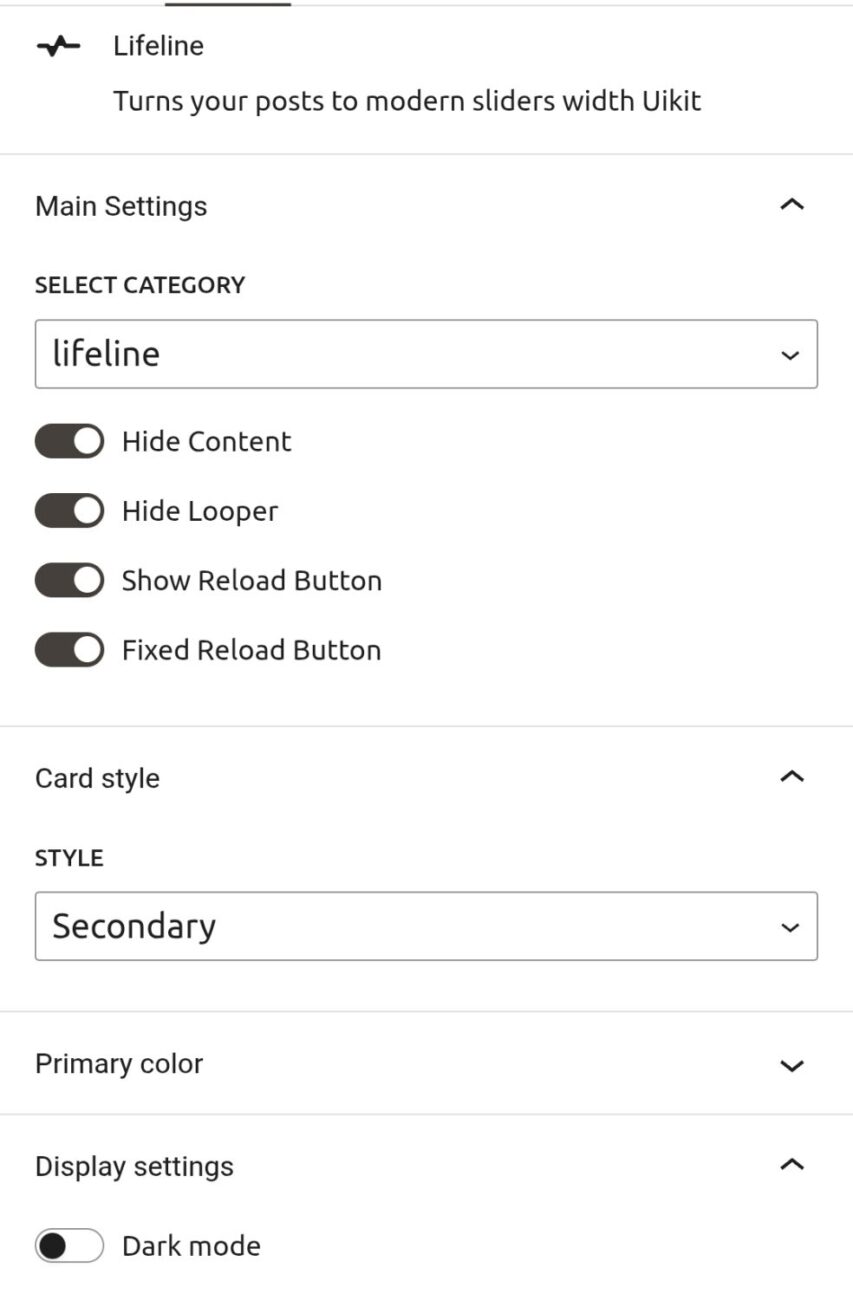Collapse the Main Settings panel chevron
Screen dimensions: 853x1300
pyautogui.click(x=791, y=205)
